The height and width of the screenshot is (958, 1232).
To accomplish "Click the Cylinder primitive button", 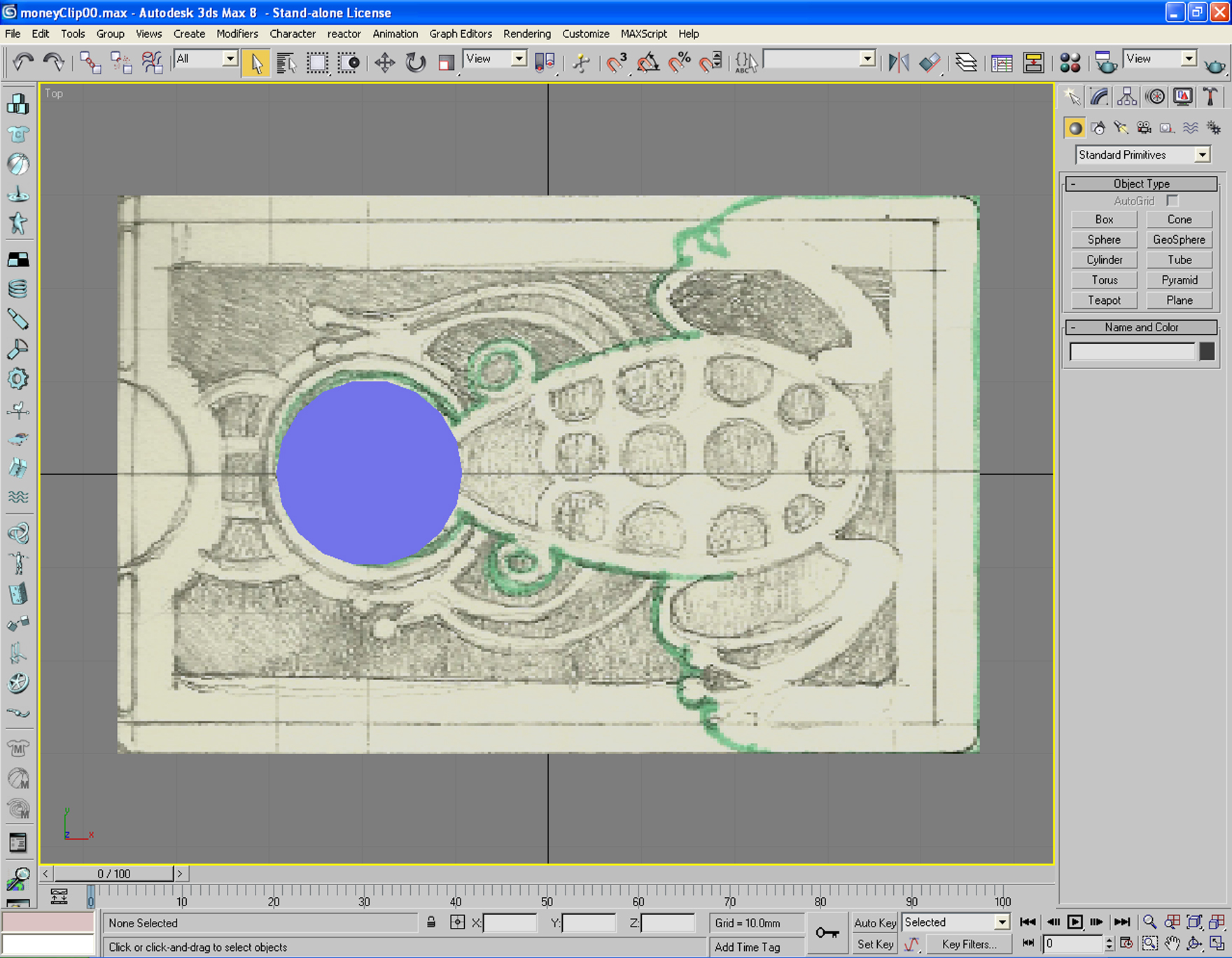I will (1104, 260).
